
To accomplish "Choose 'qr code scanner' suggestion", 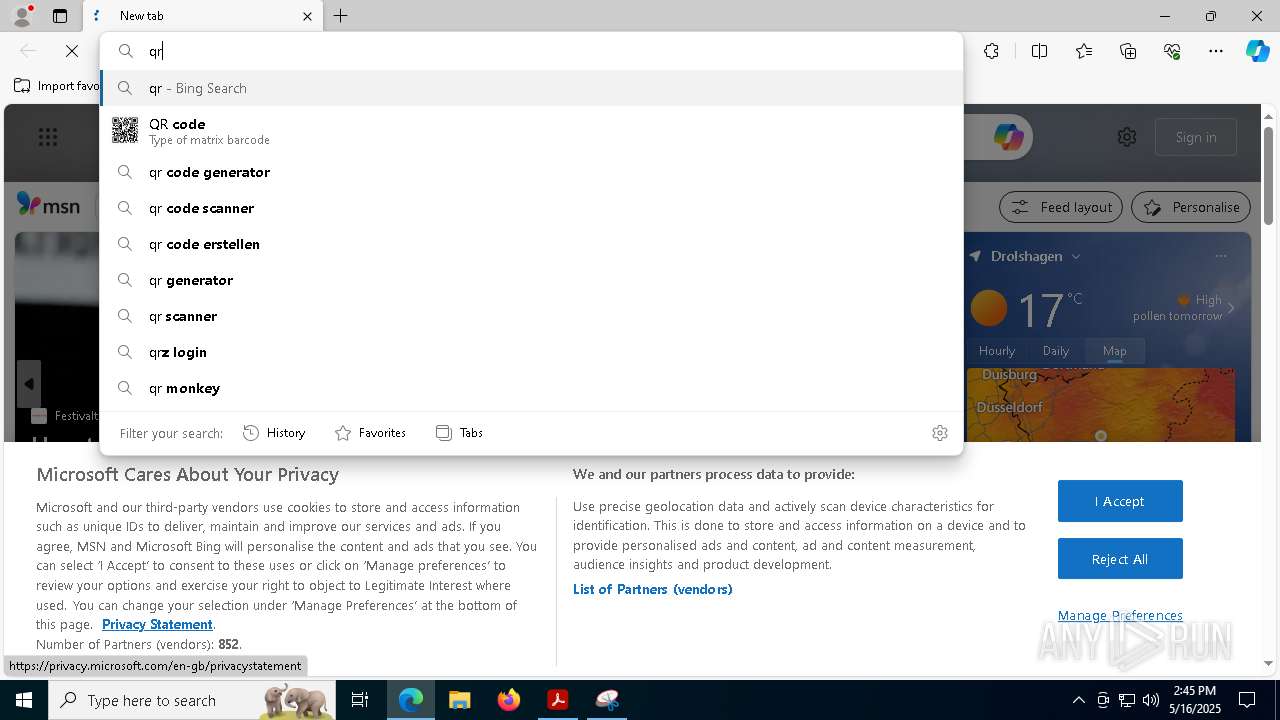I will 531,208.
